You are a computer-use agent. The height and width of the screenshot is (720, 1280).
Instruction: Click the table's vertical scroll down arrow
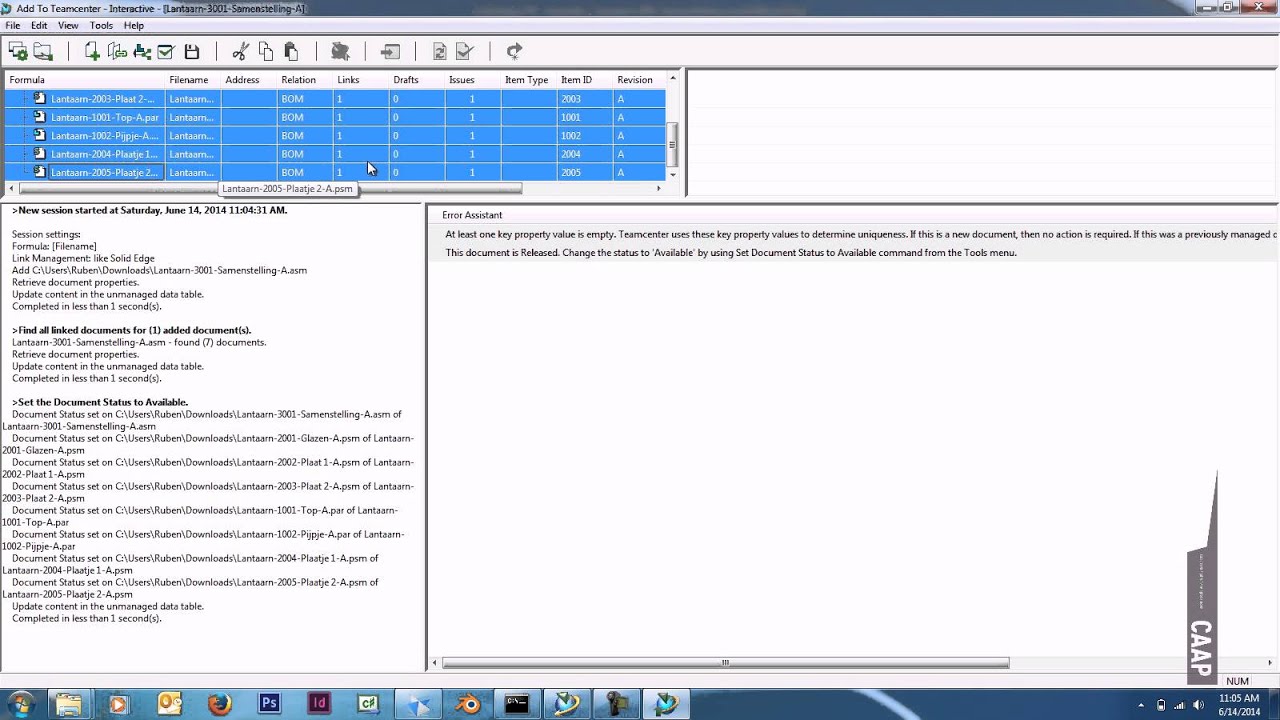673,175
